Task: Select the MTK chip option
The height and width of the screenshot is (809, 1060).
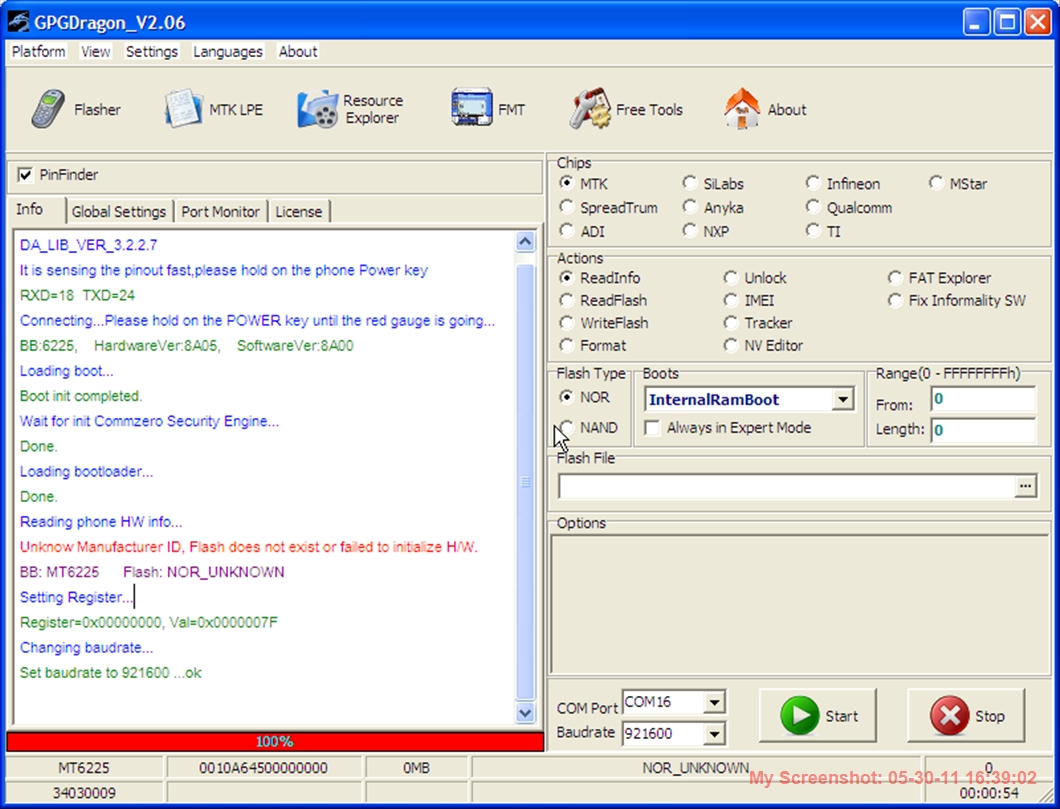Action: coord(567,183)
